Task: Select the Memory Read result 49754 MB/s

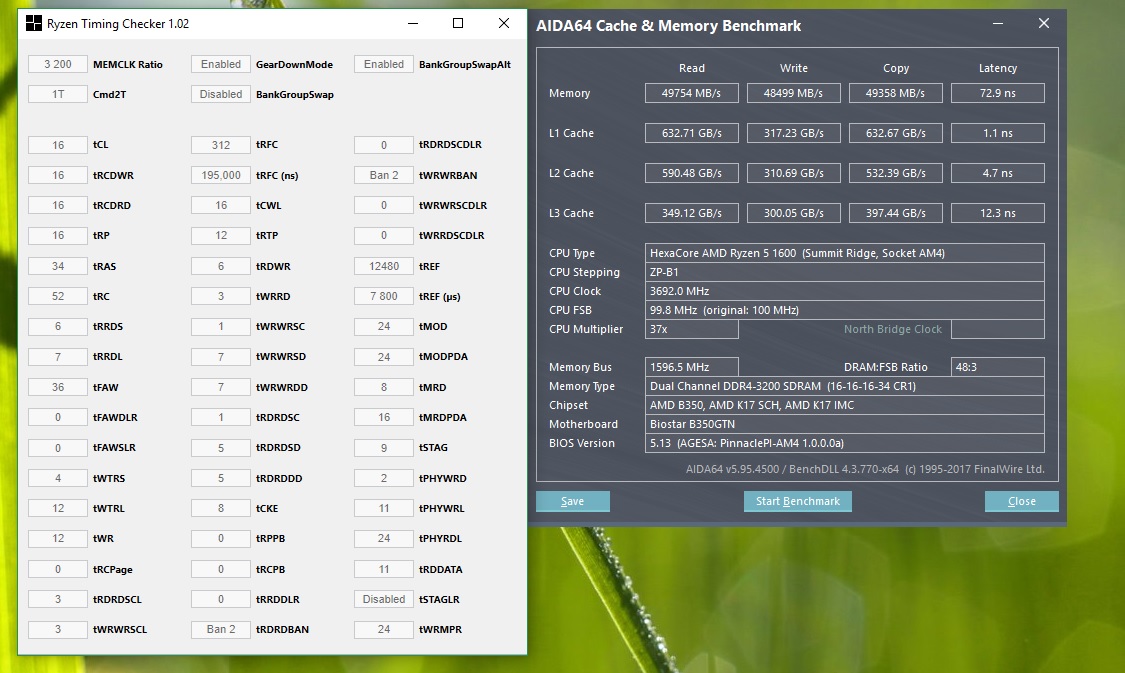Action: pos(692,93)
